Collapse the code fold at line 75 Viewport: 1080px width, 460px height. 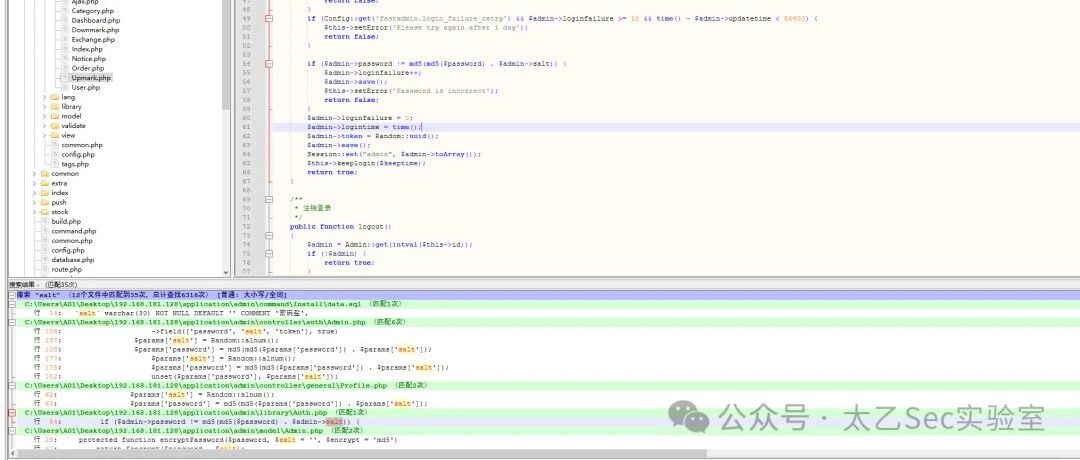[269, 253]
